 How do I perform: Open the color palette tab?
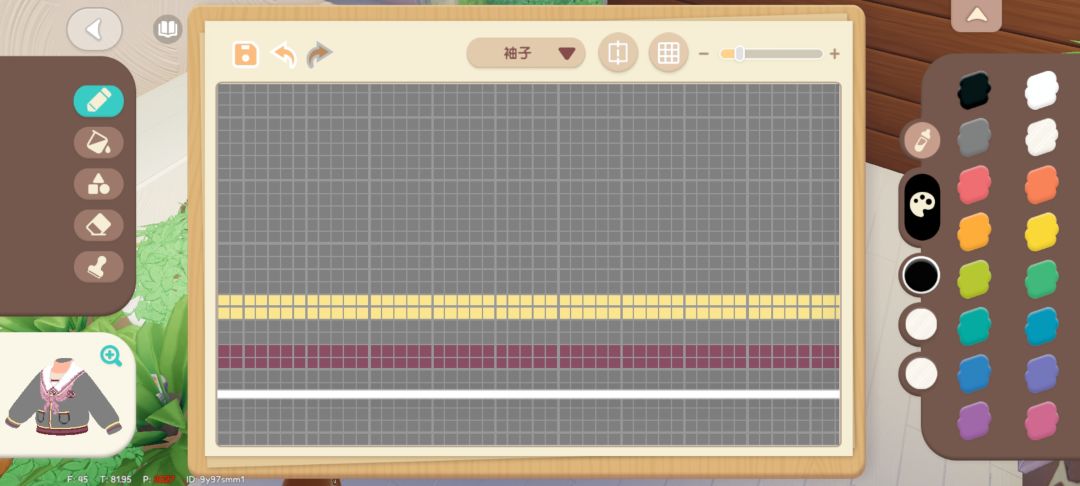point(922,205)
